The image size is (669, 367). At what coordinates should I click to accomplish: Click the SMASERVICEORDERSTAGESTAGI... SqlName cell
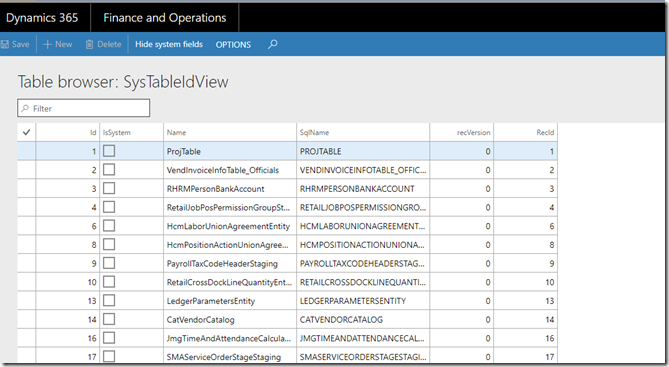363,357
